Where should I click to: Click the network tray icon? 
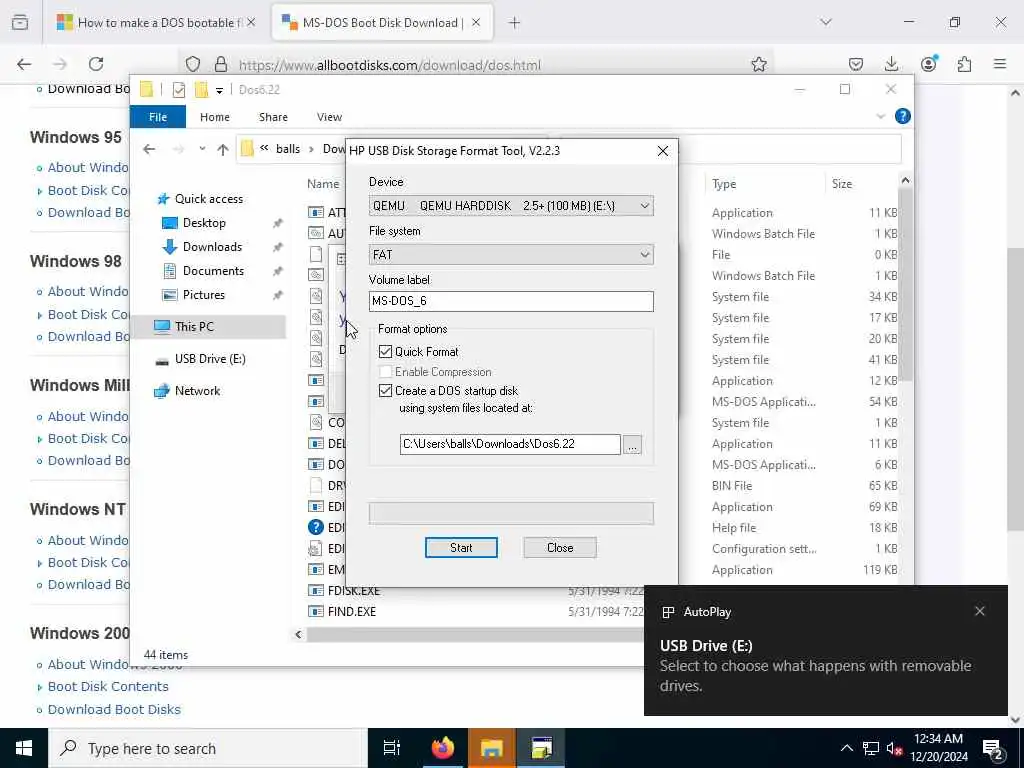[x=870, y=748]
